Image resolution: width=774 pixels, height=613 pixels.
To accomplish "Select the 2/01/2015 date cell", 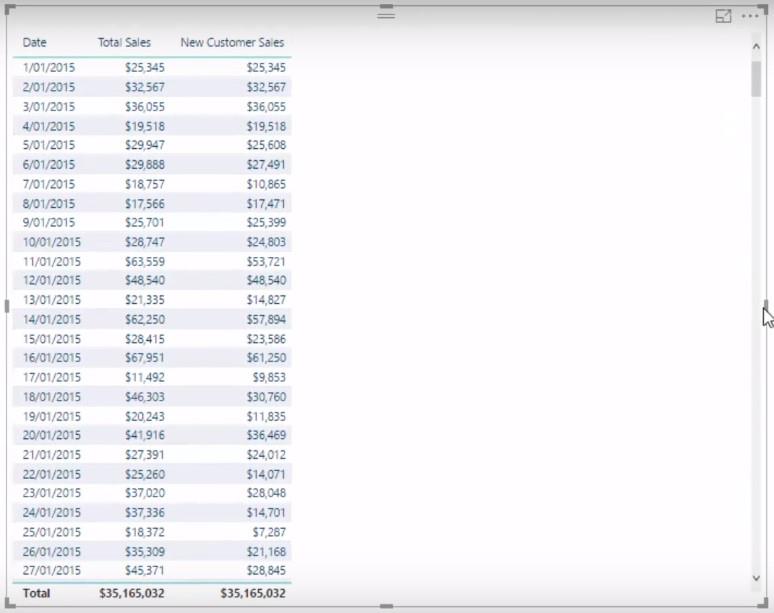I will pyautogui.click(x=49, y=87).
